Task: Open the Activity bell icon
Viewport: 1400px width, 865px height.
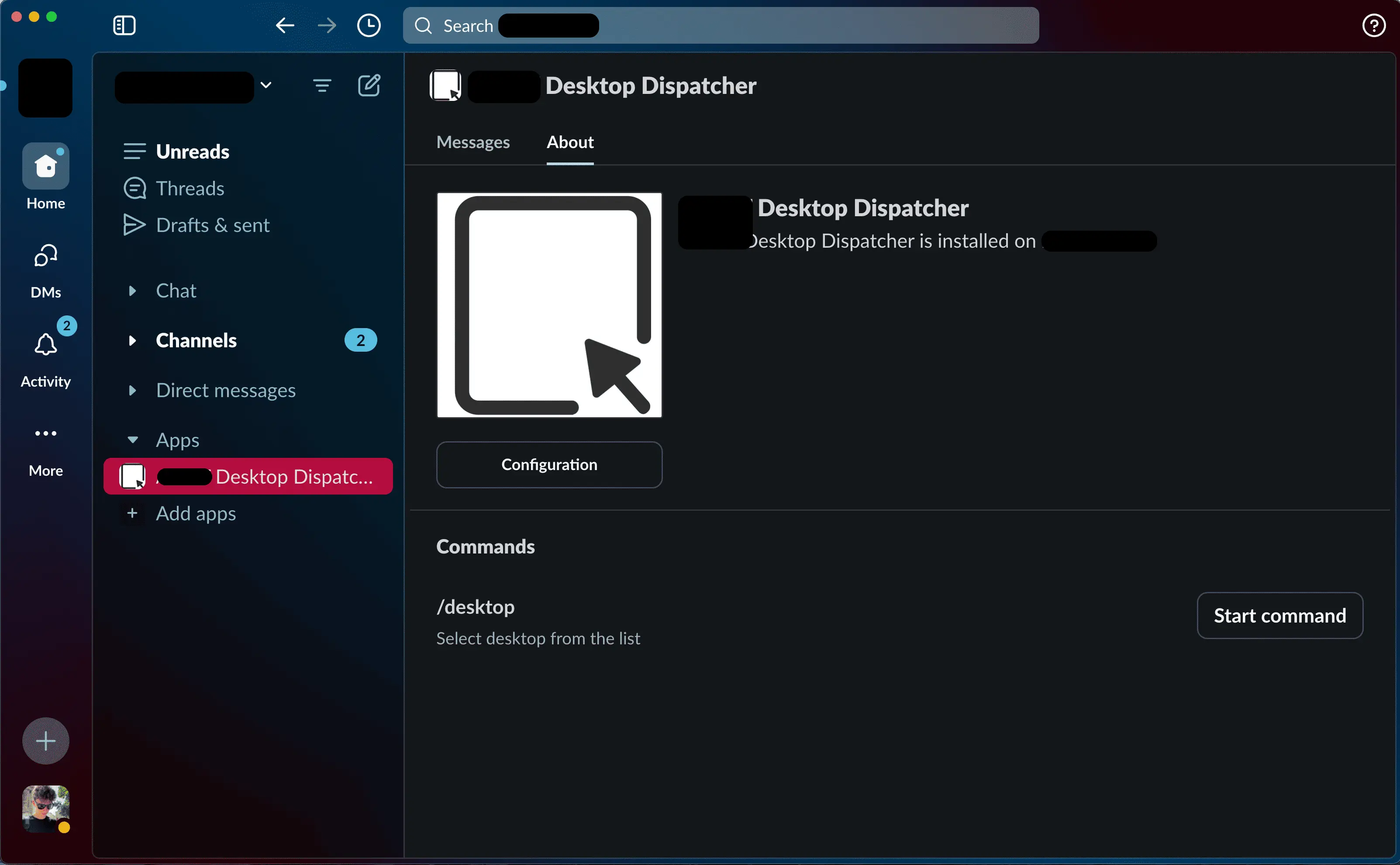Action: point(46,345)
